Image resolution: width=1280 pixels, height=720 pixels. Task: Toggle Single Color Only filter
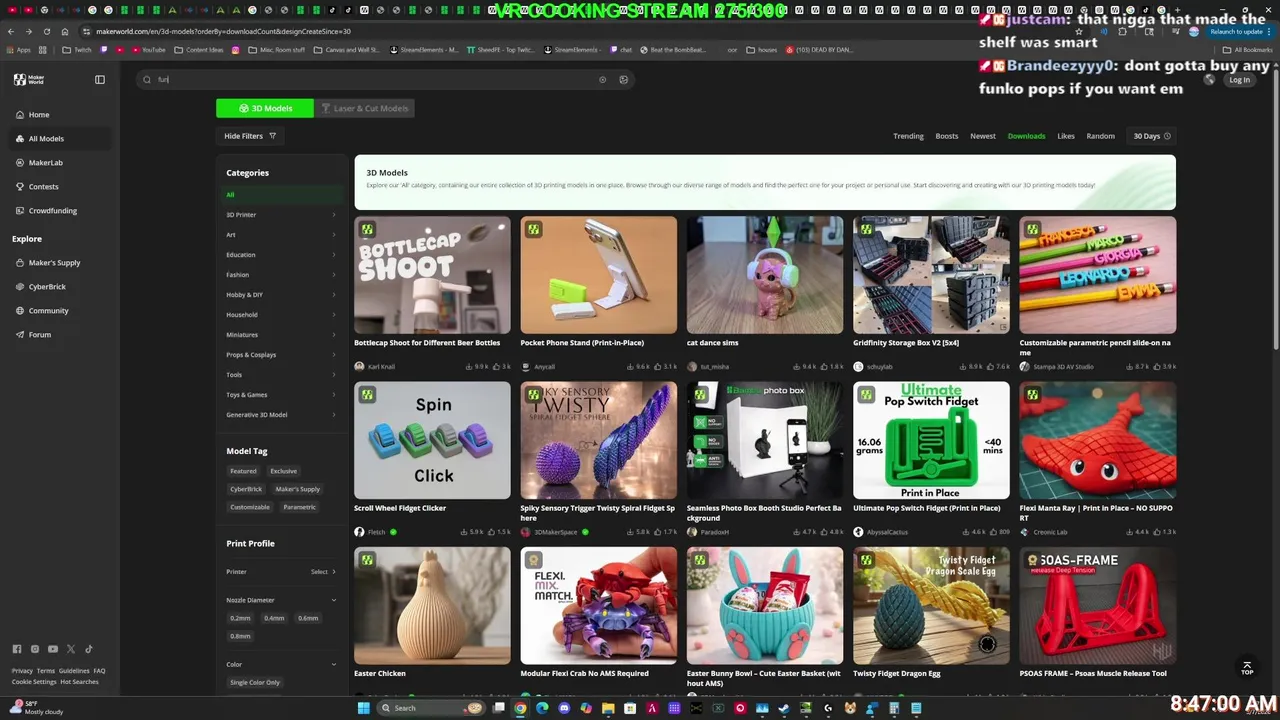tap(255, 682)
